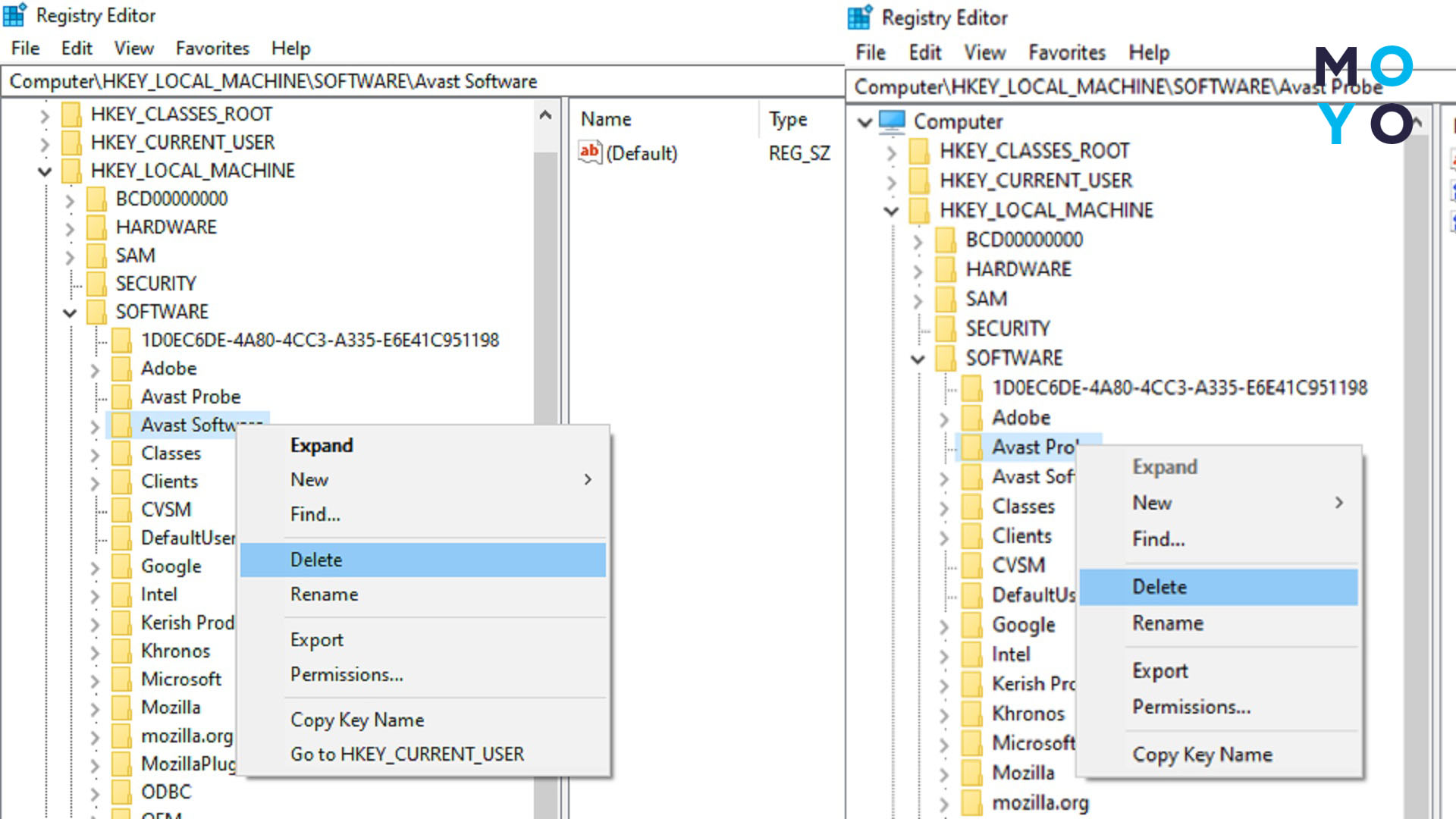Click the Computer icon in right tree
The height and width of the screenshot is (819, 1456).
click(x=893, y=121)
